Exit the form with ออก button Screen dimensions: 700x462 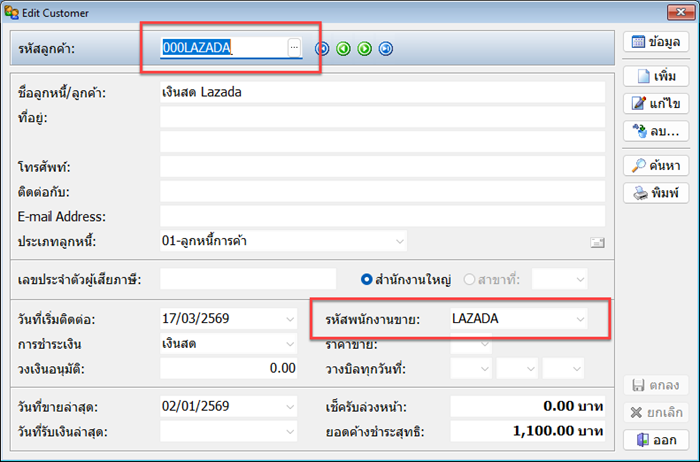657,439
